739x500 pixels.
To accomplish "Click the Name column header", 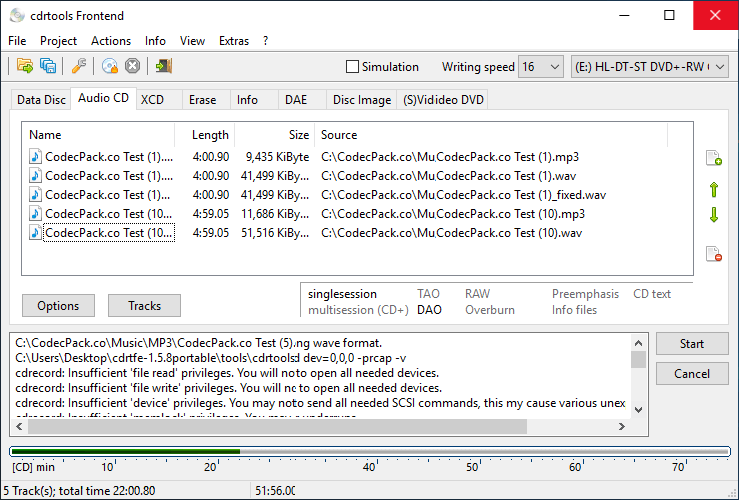I will (98, 135).
